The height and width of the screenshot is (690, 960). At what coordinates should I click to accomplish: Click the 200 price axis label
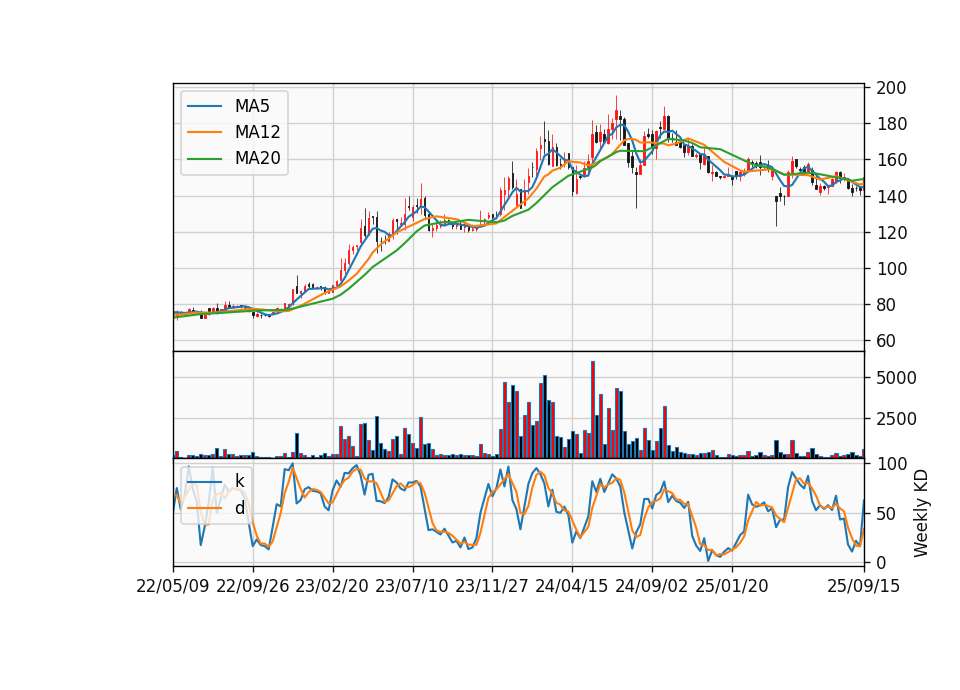[891, 88]
